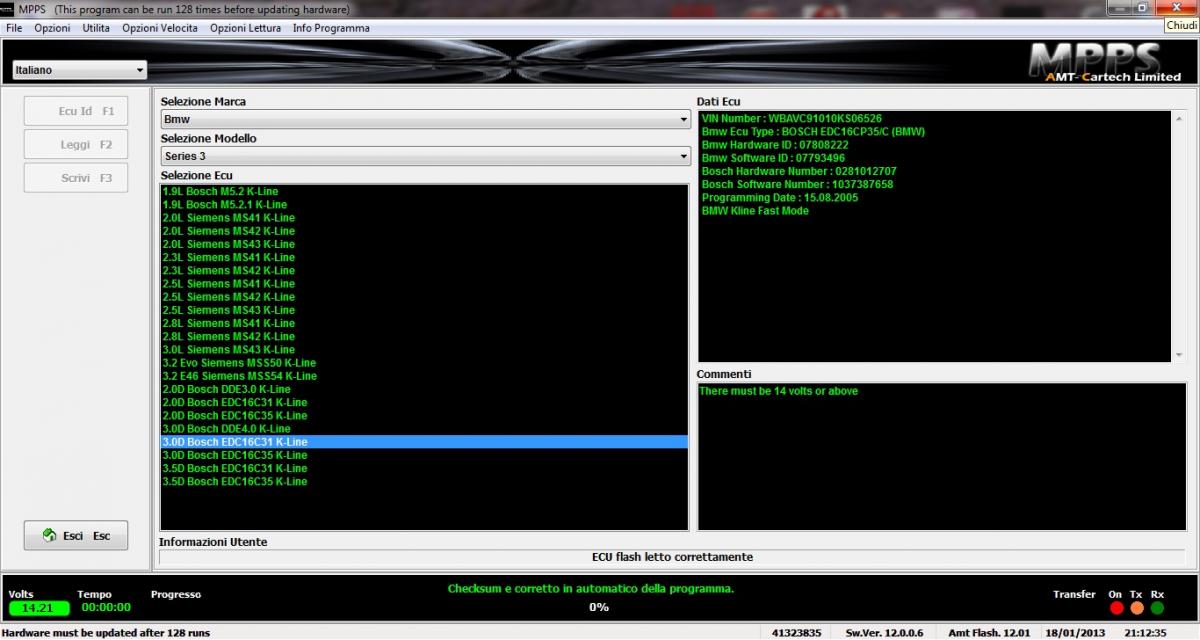
Task: Select 2.3L Siemens MS41 K-Line
Action: (x=424, y=257)
